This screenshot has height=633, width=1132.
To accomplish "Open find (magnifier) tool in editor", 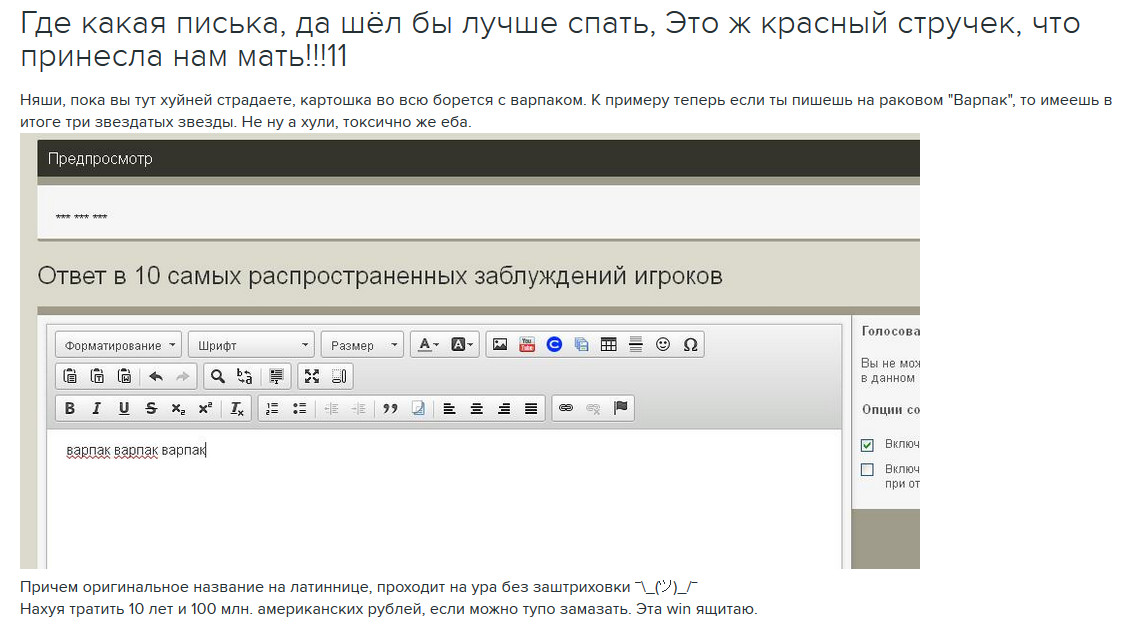I will (x=217, y=376).
